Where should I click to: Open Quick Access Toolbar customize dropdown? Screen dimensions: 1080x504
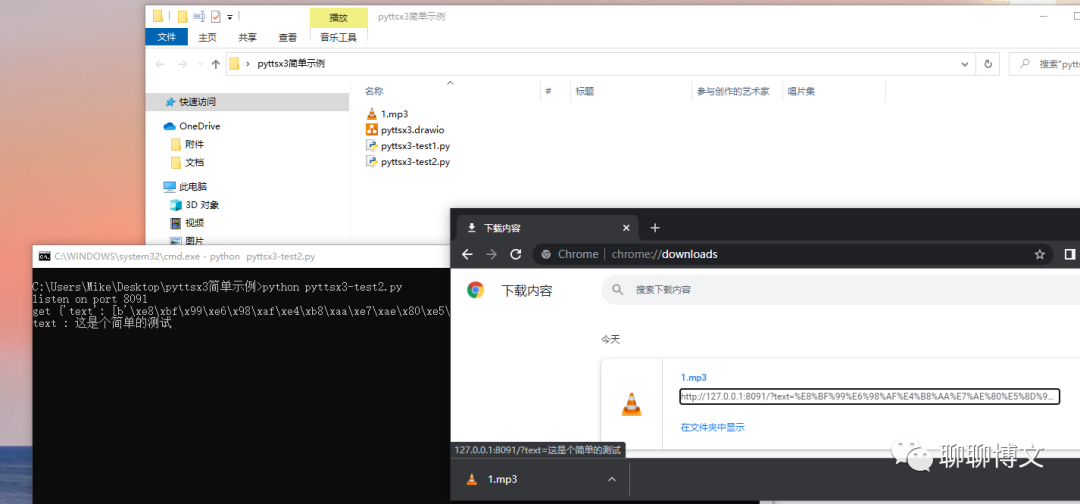coord(230,17)
